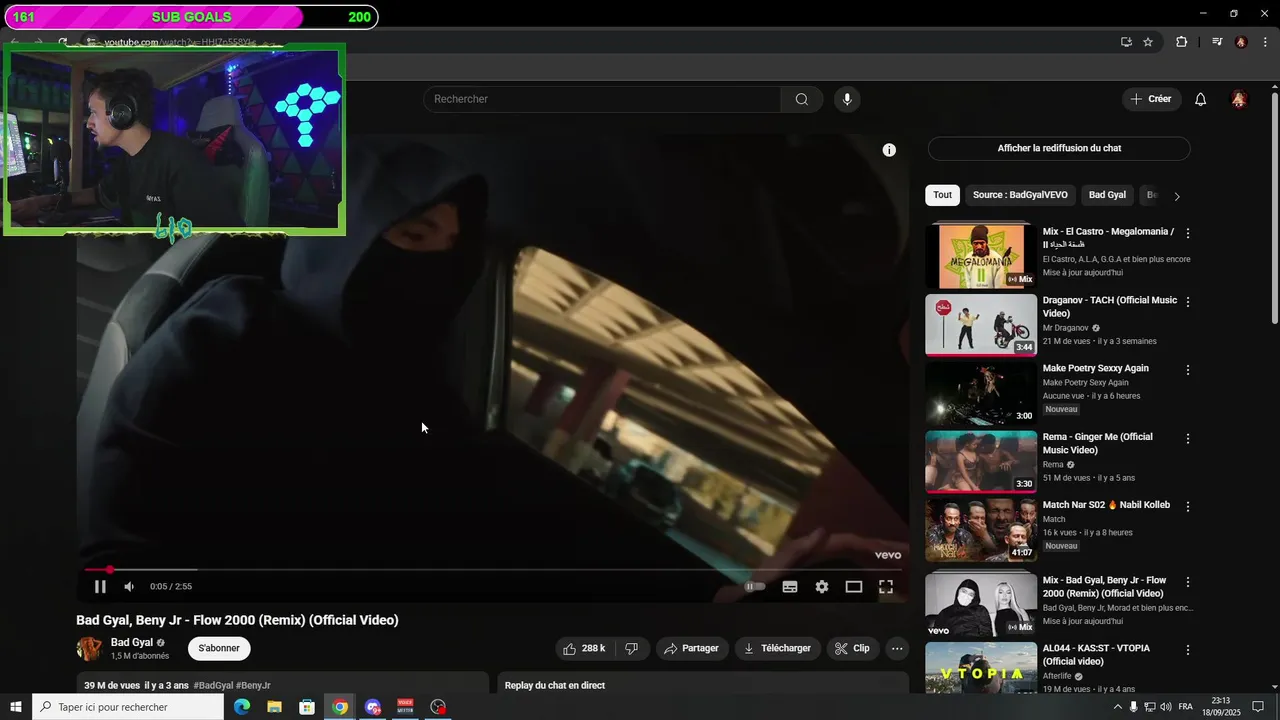
Task: Start voice search with microphone icon
Action: (x=847, y=99)
